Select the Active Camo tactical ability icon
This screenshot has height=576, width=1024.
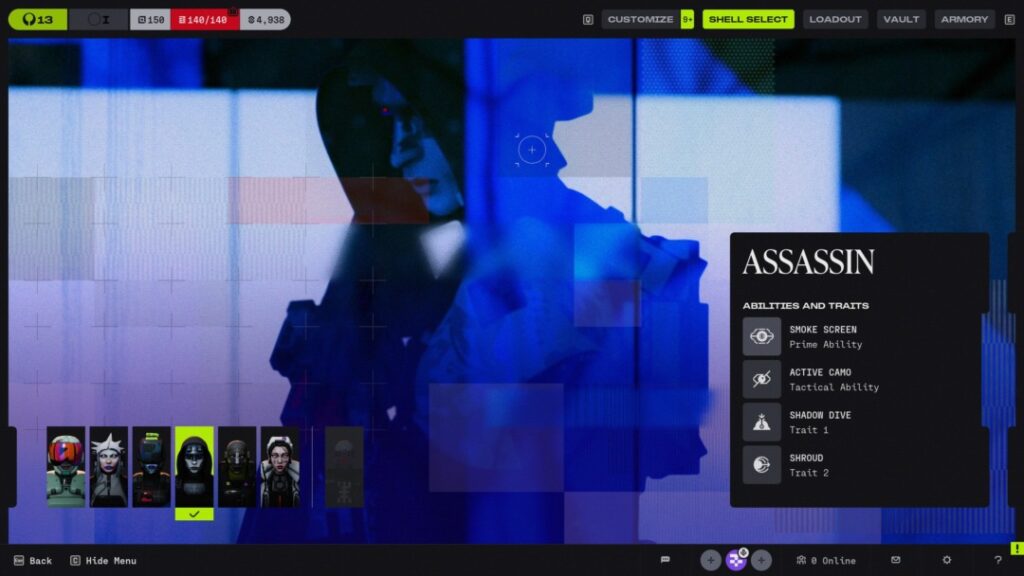pos(761,379)
